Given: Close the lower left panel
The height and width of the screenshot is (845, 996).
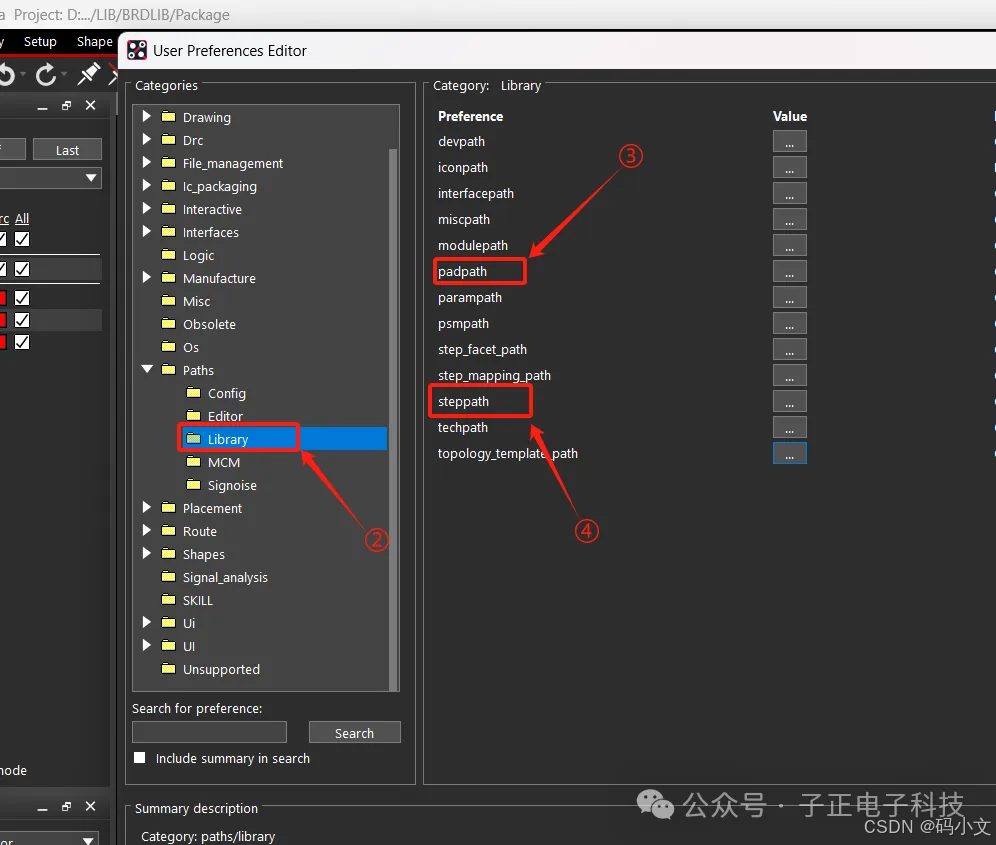Looking at the screenshot, I should [x=90, y=806].
